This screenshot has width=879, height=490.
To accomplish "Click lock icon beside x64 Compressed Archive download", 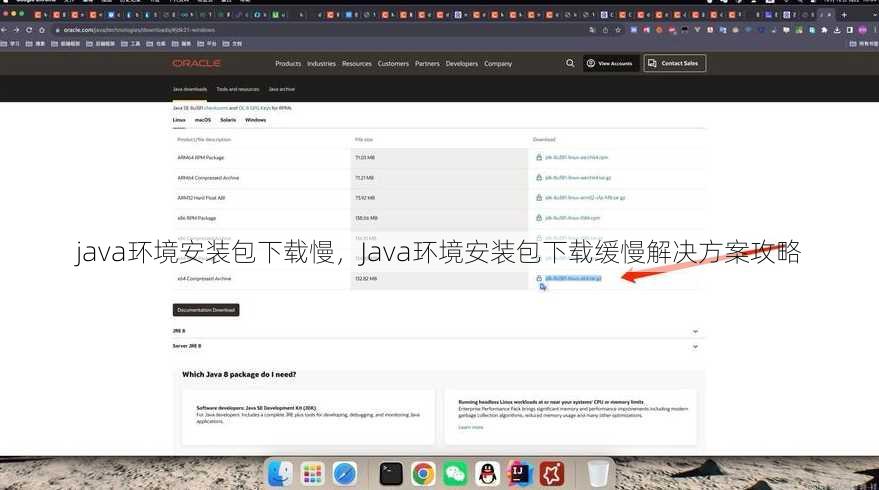I will tap(539, 279).
